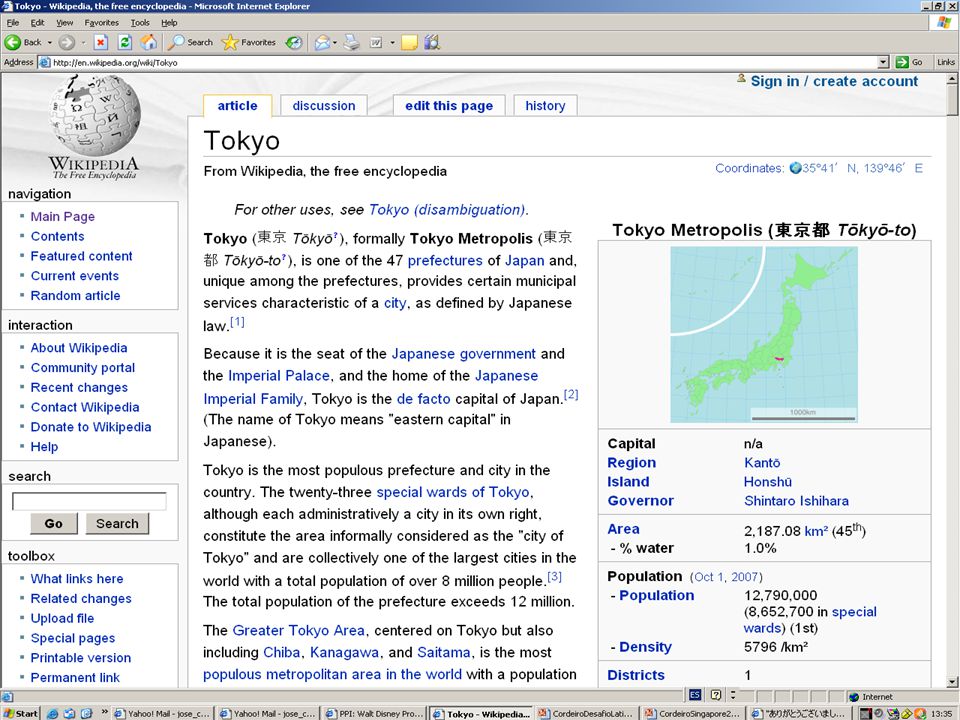Screen dimensions: 960x720
Task: Open the Forward button history dropdown arrow
Action: (83, 43)
